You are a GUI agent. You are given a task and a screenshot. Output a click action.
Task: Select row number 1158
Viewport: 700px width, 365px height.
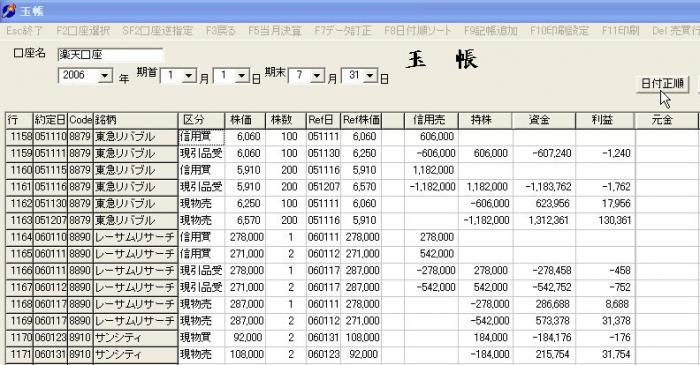click(x=19, y=137)
